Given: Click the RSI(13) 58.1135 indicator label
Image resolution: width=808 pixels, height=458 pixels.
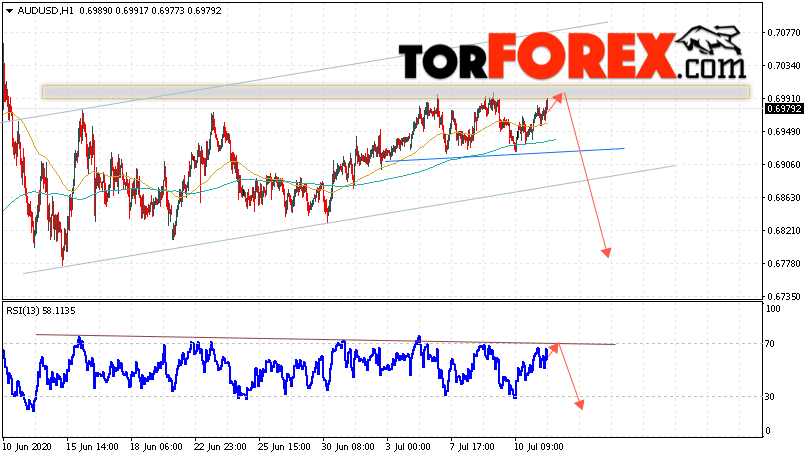Looking at the screenshot, I should tap(41, 311).
